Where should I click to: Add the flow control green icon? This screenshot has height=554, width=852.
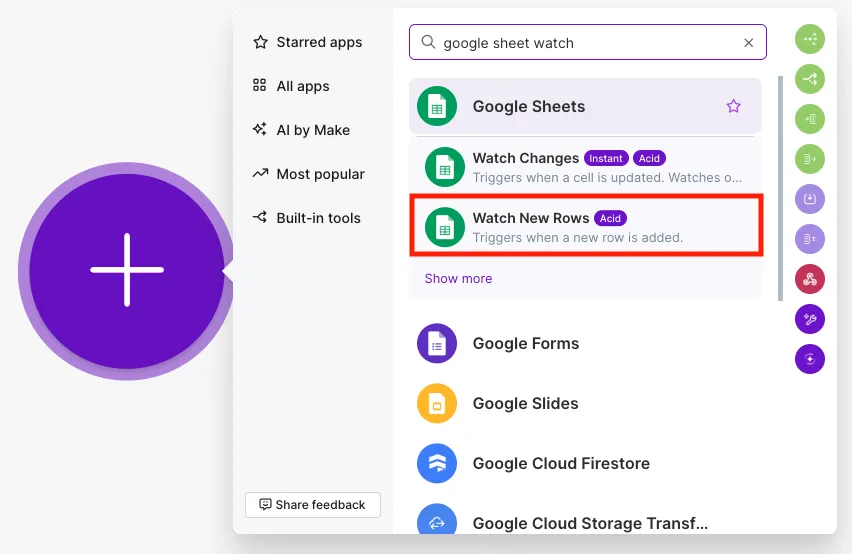[810, 39]
